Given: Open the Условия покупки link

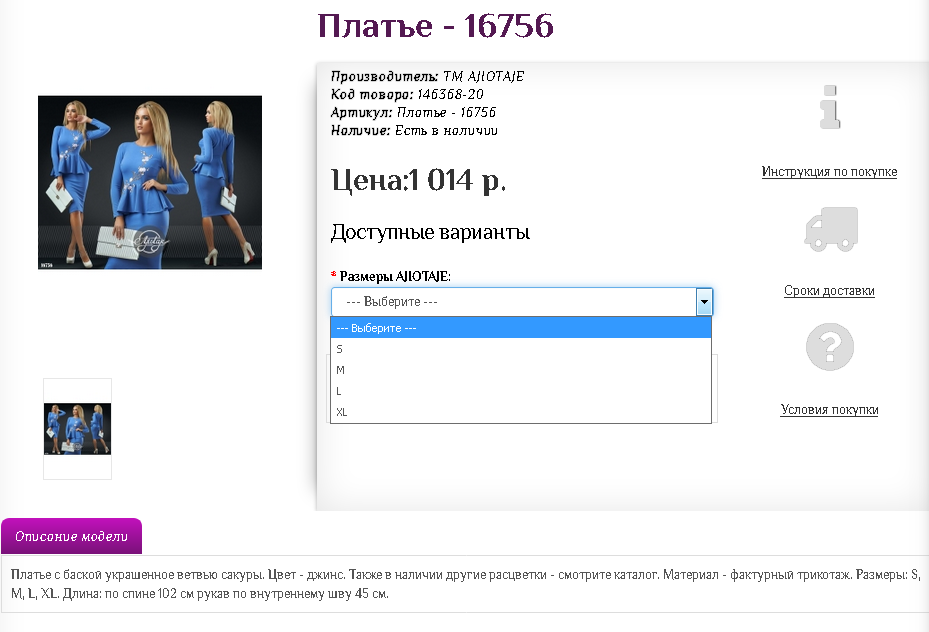Looking at the screenshot, I should click(x=829, y=410).
